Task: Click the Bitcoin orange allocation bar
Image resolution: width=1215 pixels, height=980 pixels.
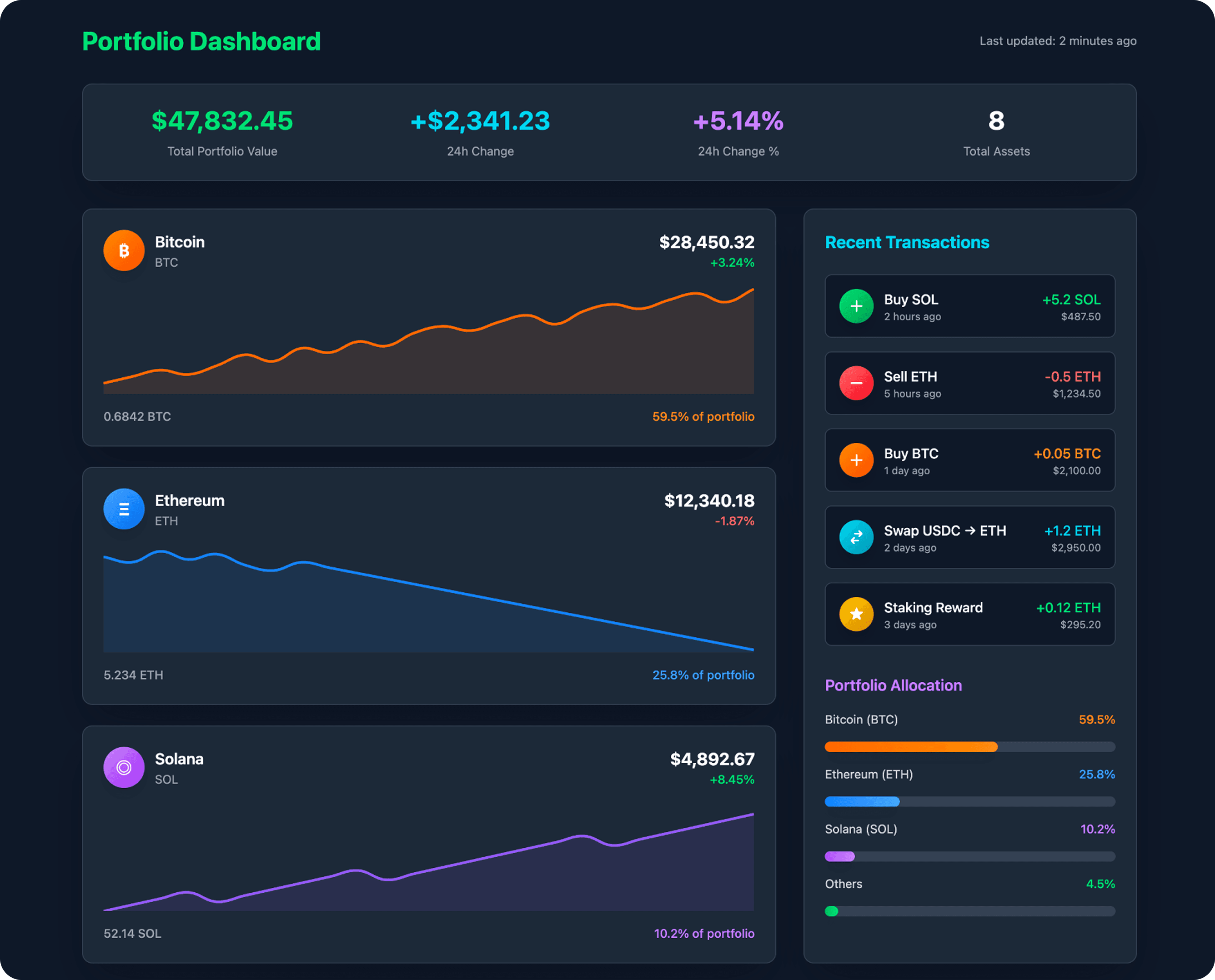Action: [x=911, y=747]
